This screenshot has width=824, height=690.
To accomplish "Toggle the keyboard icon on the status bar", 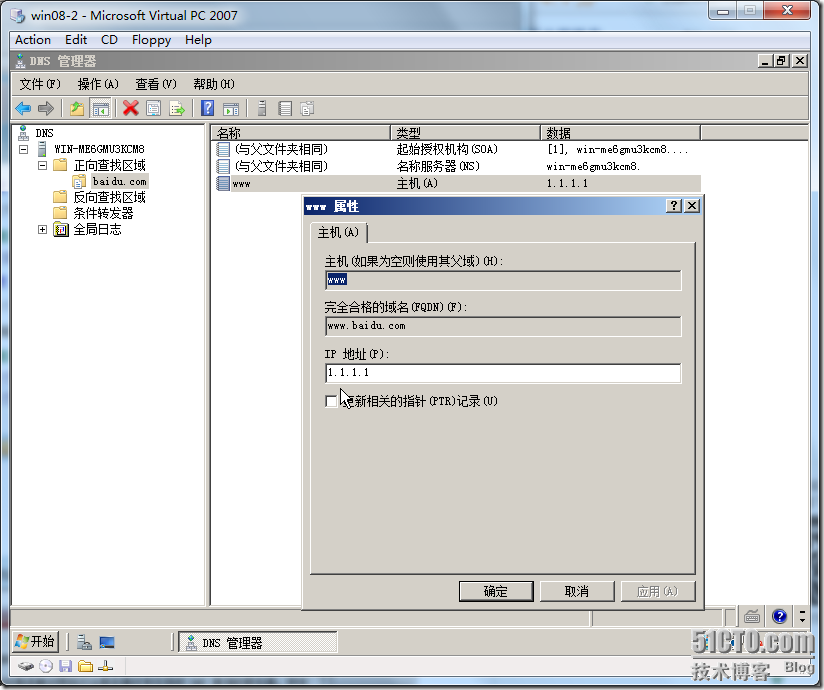I will [x=752, y=616].
